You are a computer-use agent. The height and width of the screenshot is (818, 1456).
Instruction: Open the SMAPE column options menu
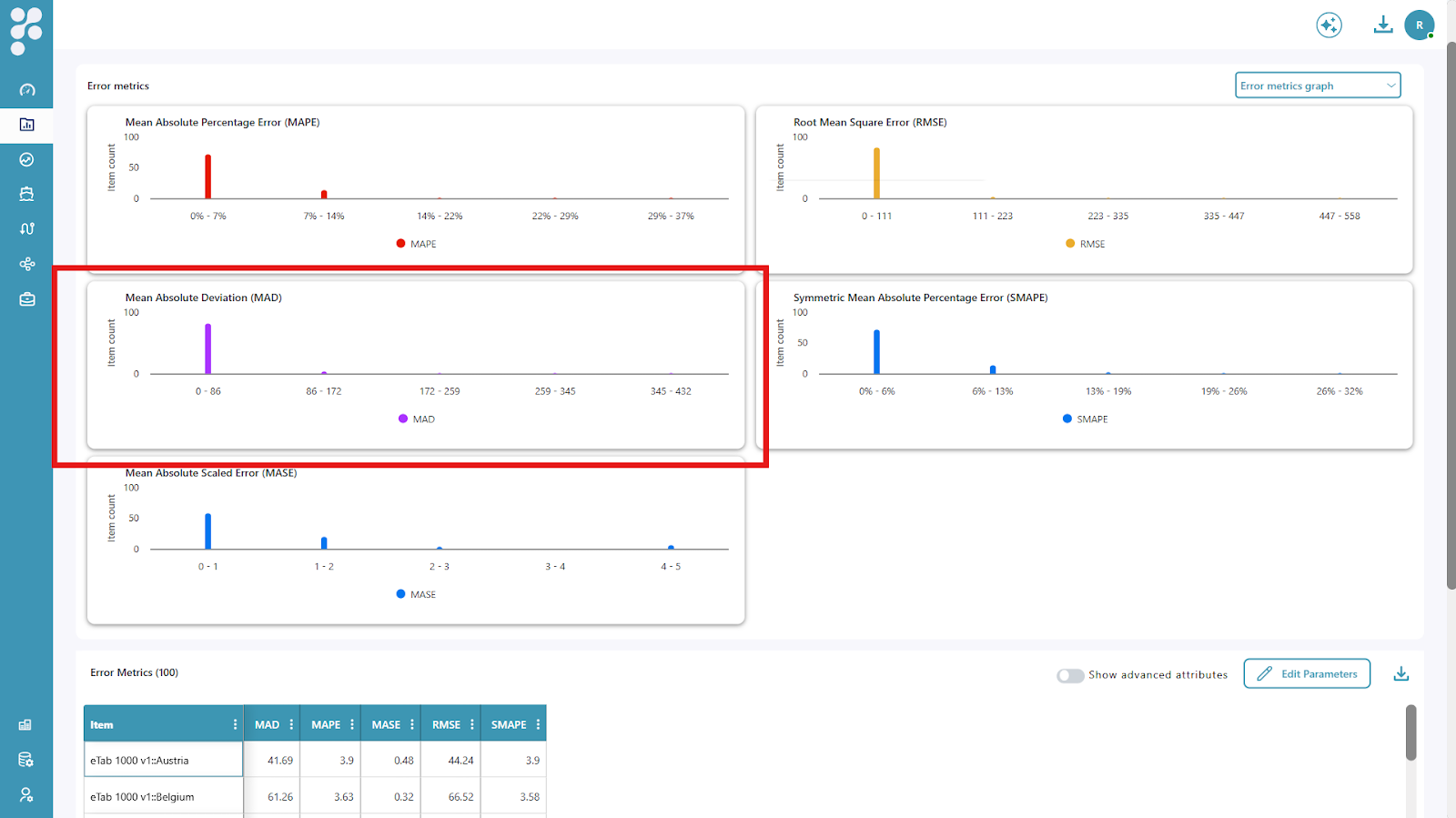tap(538, 725)
